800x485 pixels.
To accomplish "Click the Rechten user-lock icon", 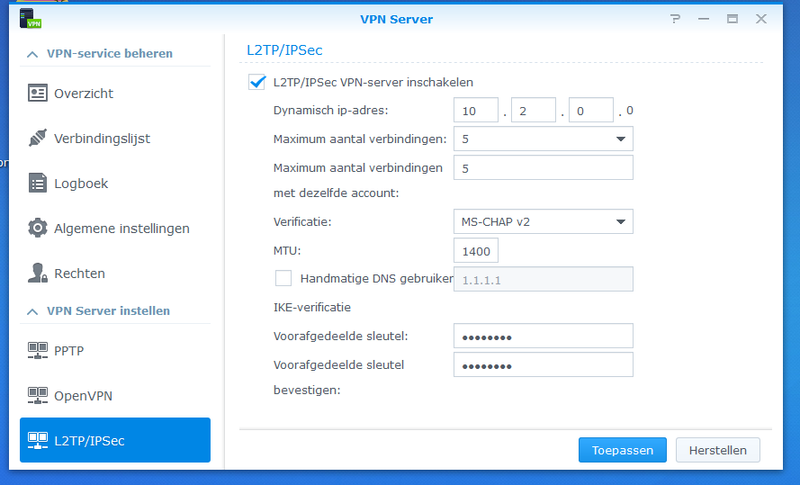I will (38, 273).
